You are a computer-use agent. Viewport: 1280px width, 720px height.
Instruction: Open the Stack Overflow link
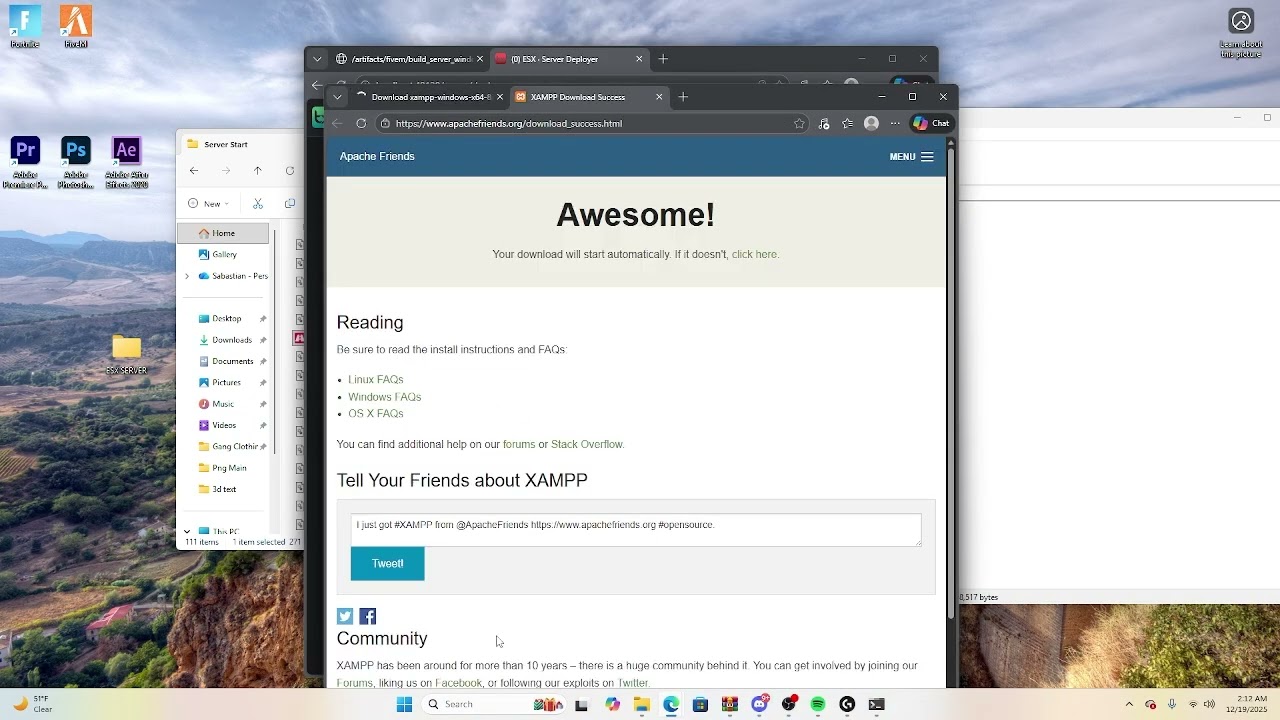click(x=587, y=444)
